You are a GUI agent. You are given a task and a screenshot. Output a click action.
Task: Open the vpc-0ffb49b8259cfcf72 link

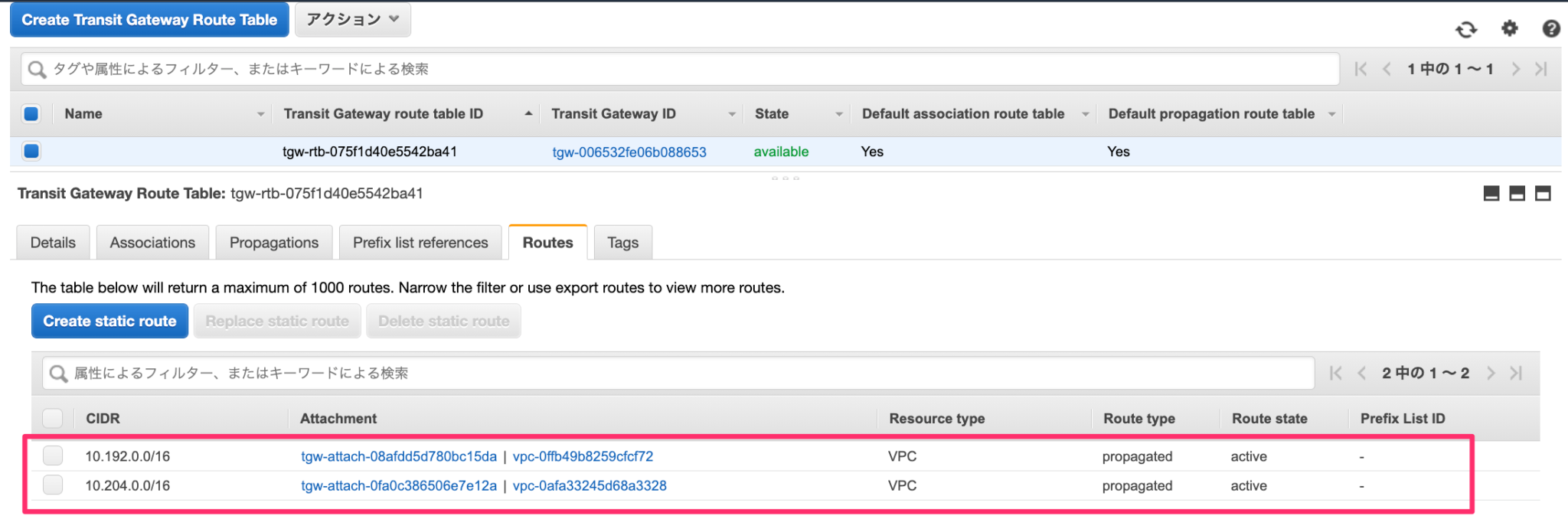point(583,456)
